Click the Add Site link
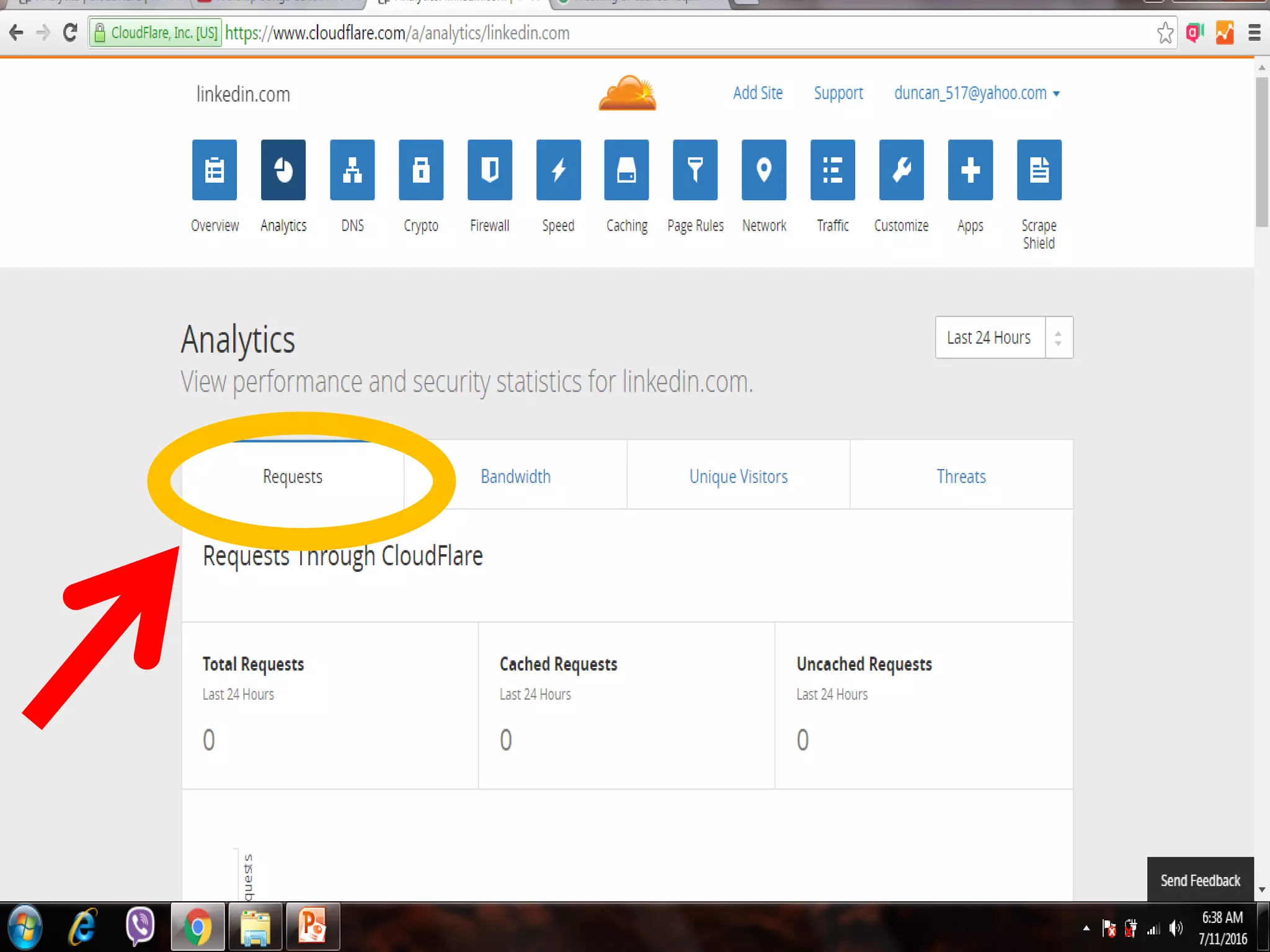 [757, 94]
